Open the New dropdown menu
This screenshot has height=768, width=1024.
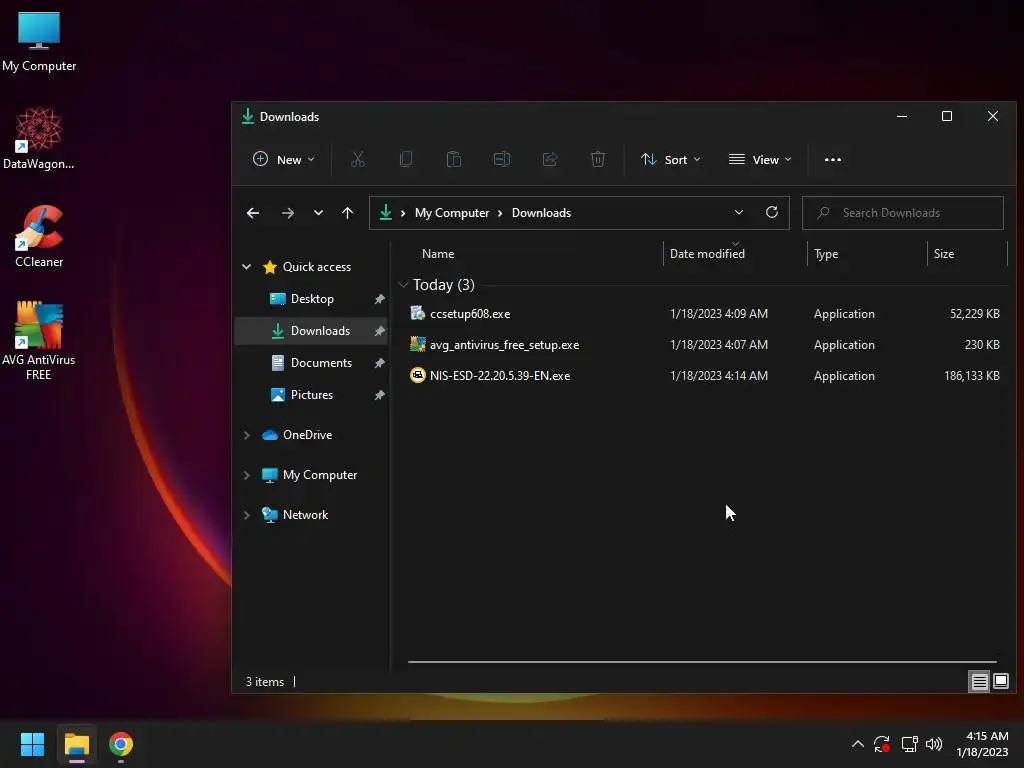(x=283, y=159)
